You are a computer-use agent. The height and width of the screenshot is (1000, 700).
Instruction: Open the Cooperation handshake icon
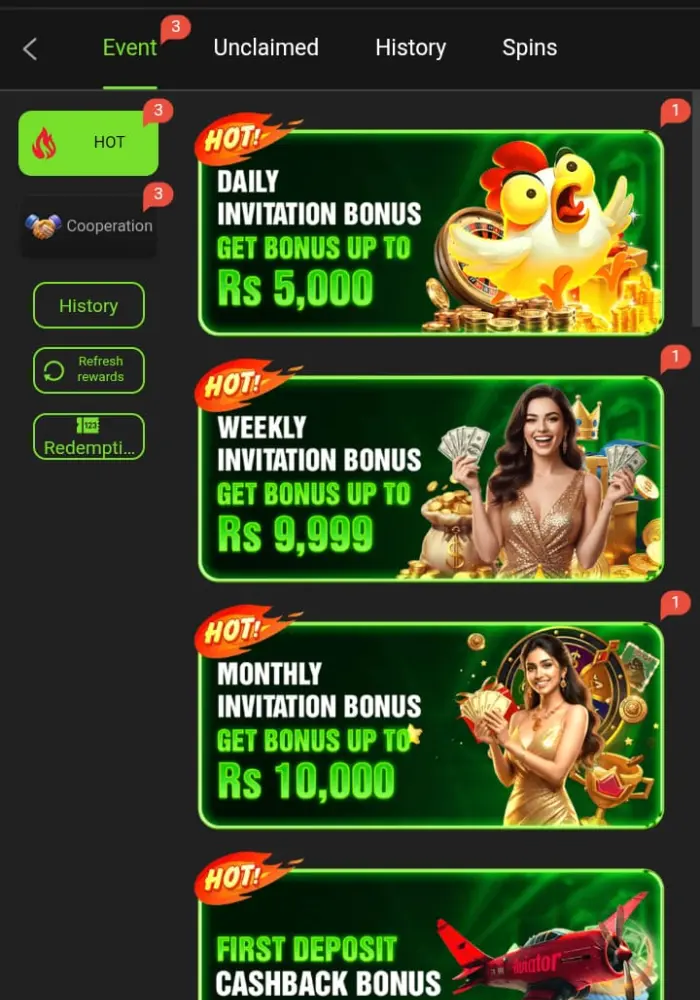pyautogui.click(x=43, y=226)
